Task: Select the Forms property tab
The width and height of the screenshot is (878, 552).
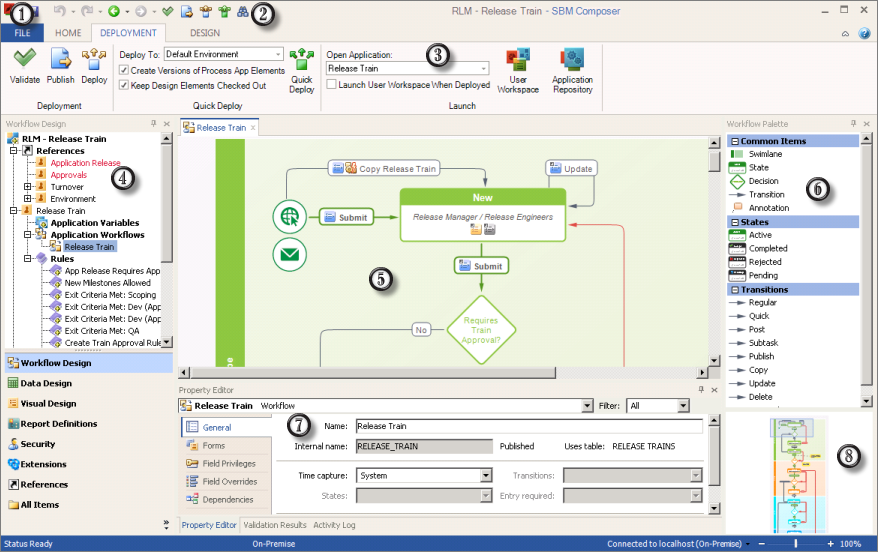Action: (x=213, y=446)
